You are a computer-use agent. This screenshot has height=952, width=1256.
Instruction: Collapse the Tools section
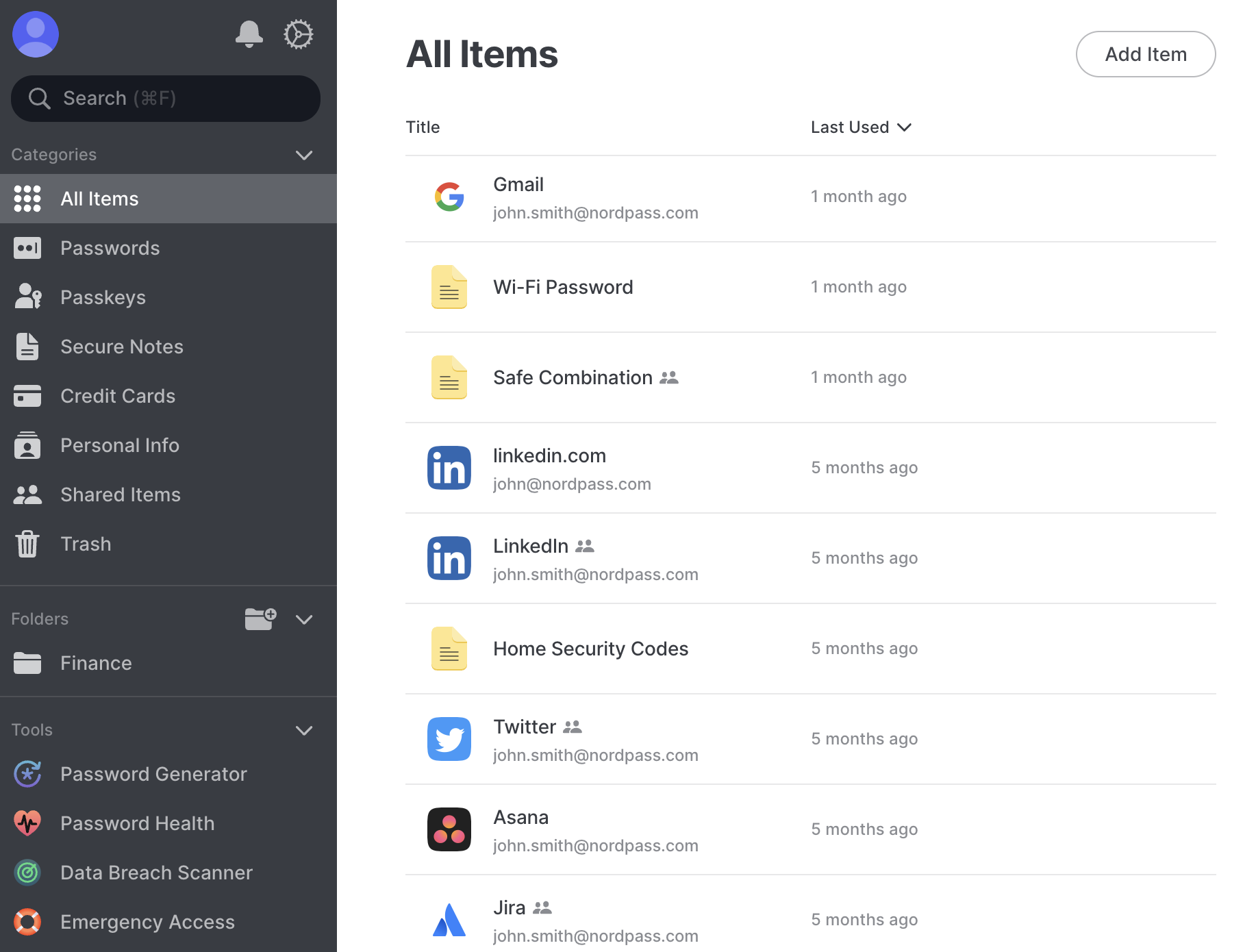coord(304,730)
